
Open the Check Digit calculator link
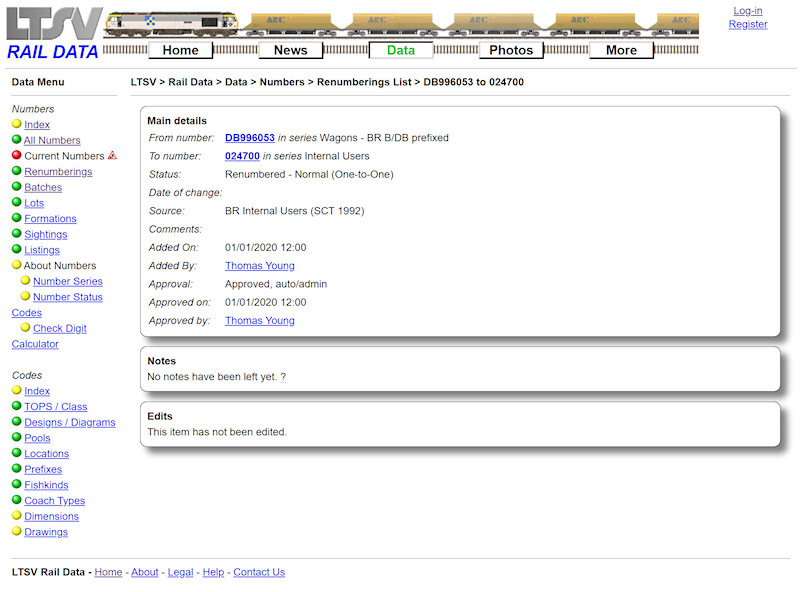[59, 328]
